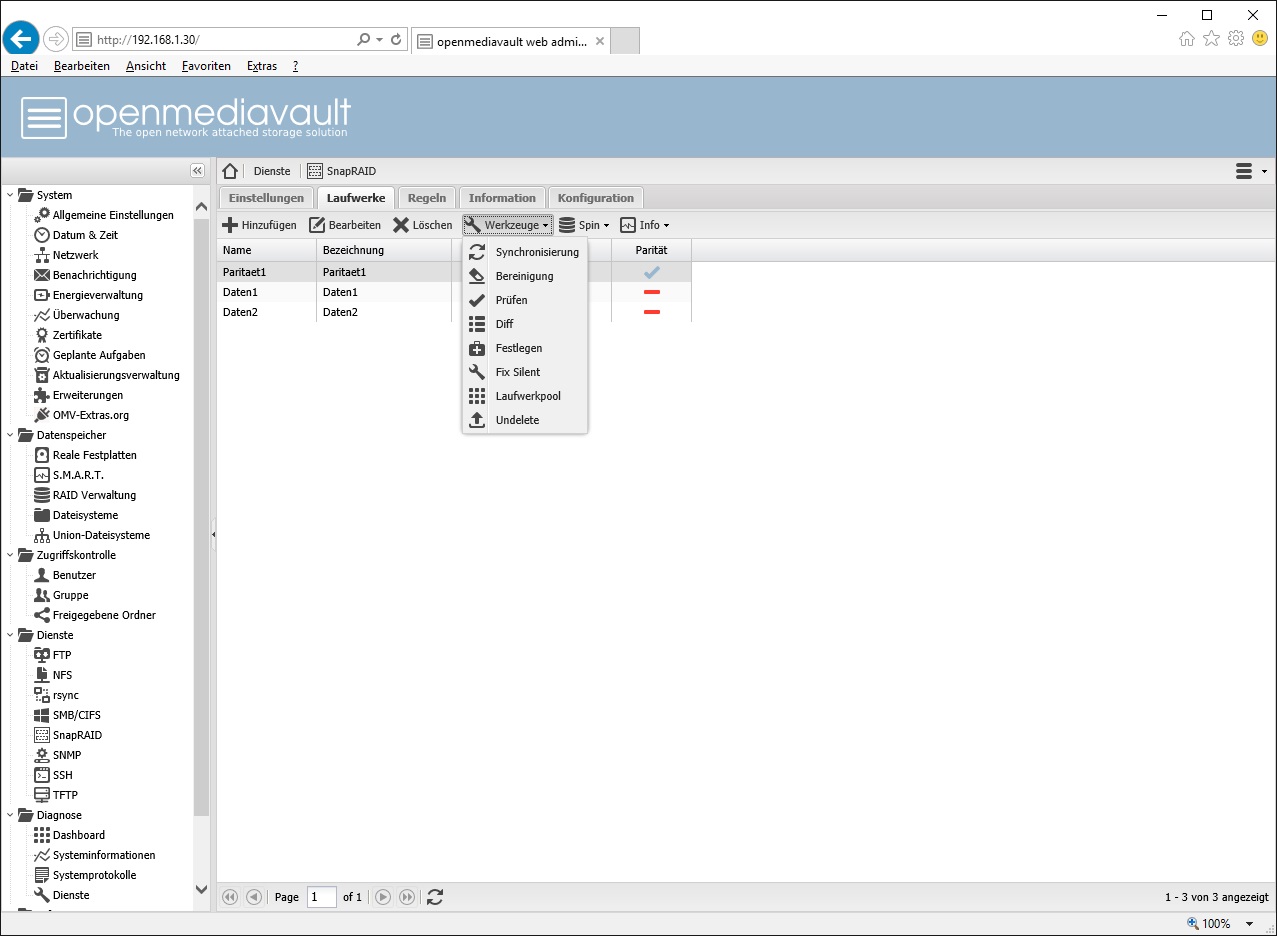
Task: Open the Spin dropdown menu
Action: point(584,225)
